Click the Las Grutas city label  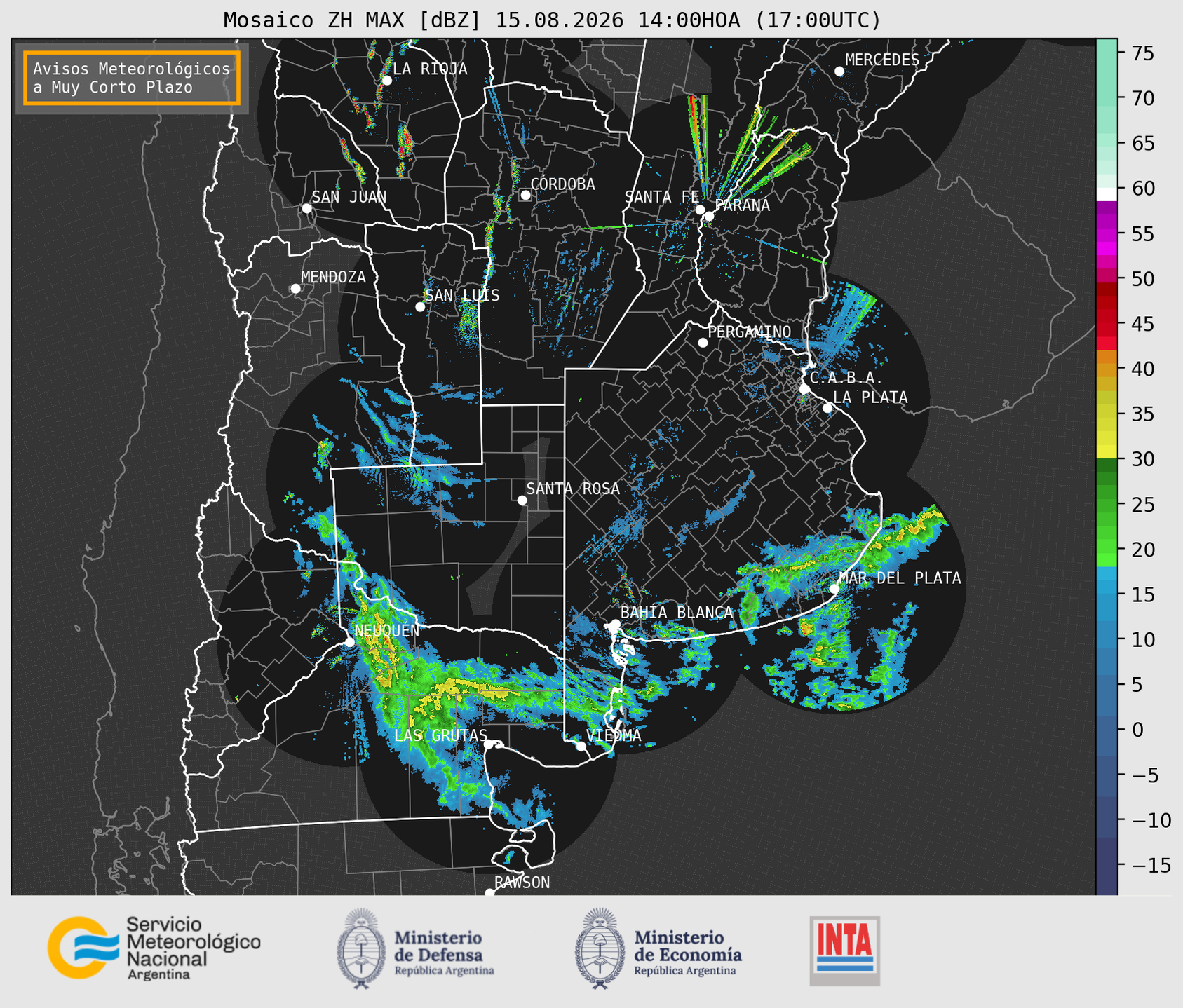pos(440,735)
